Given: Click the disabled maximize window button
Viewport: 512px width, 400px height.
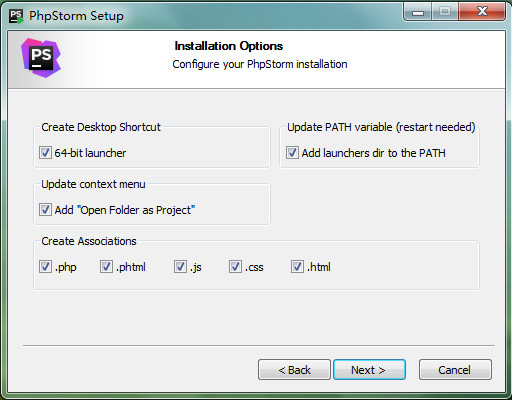Looking at the screenshot, I should 445,12.
